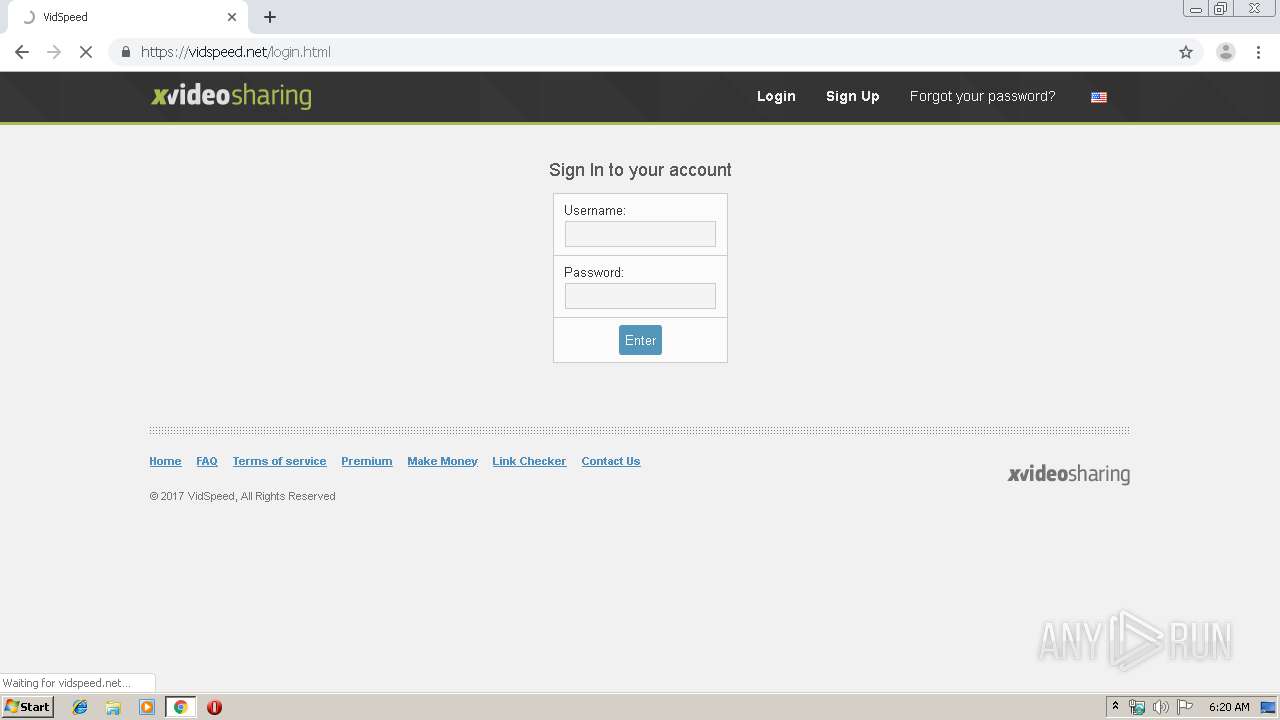Click the xvideosharing footer logo
Viewport: 1280px width, 720px height.
pyautogui.click(x=1068, y=474)
